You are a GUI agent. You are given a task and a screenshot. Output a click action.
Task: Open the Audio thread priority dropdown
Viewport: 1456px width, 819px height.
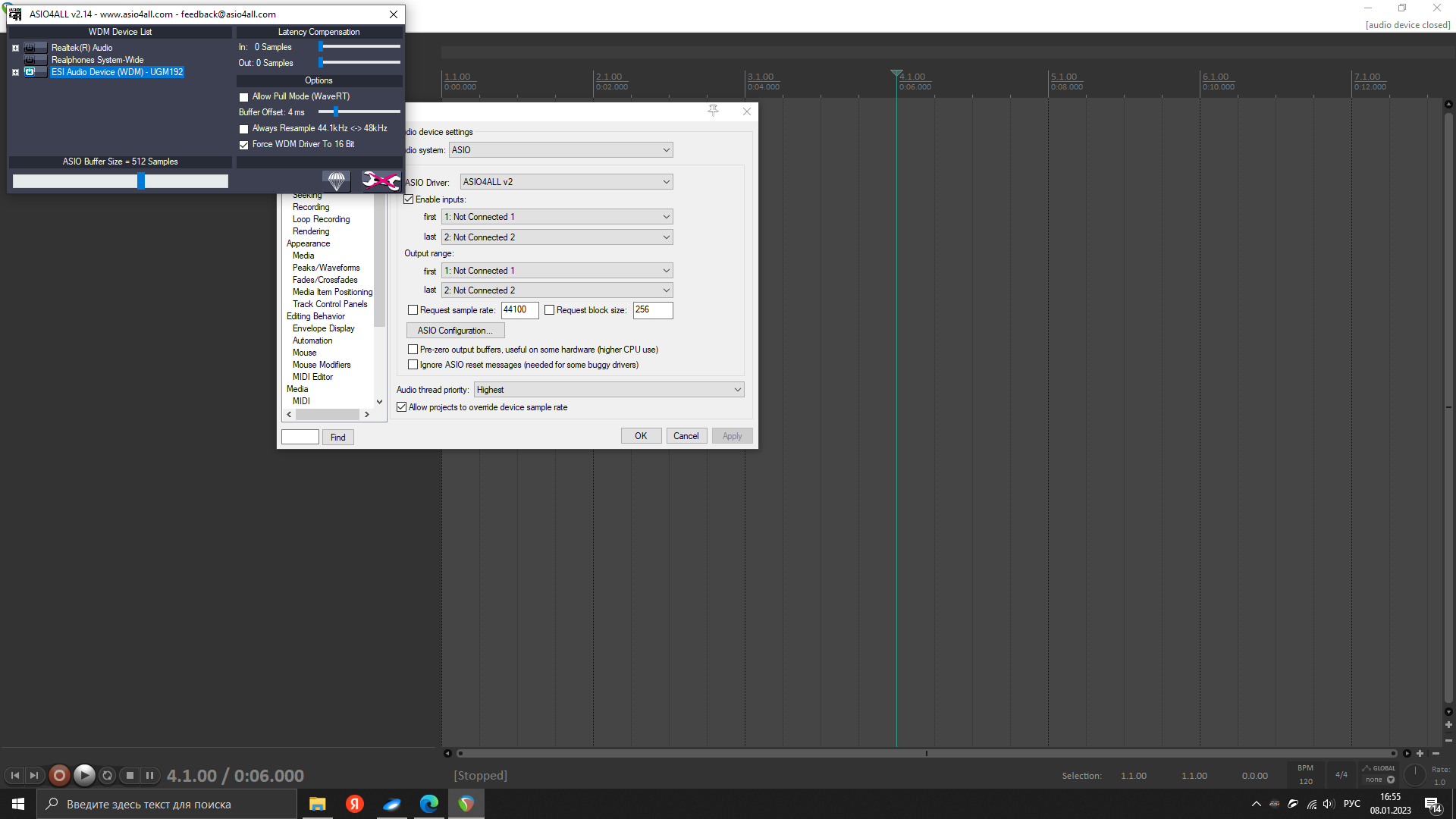click(609, 390)
